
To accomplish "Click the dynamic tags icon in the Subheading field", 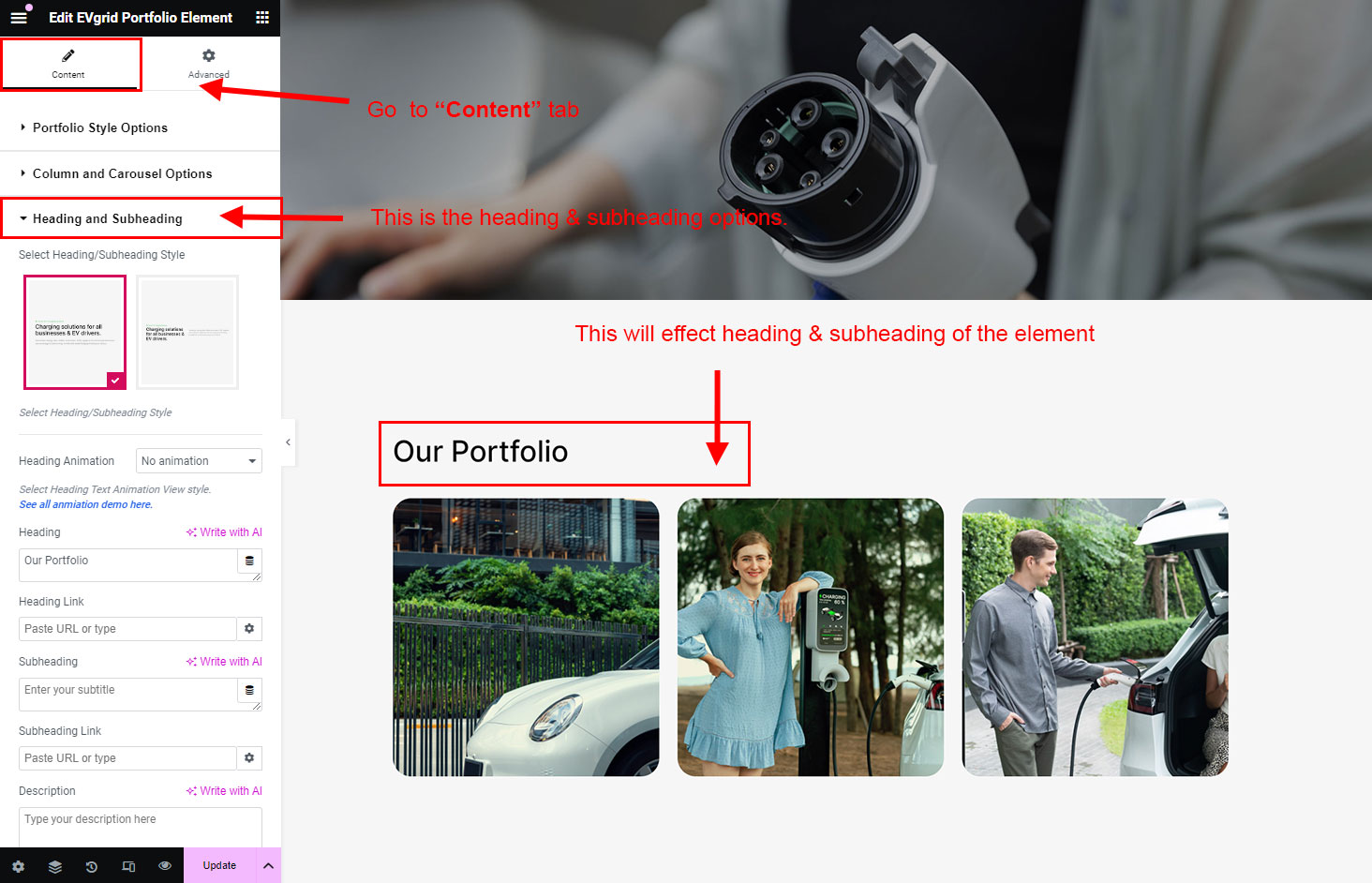I will pos(249,690).
